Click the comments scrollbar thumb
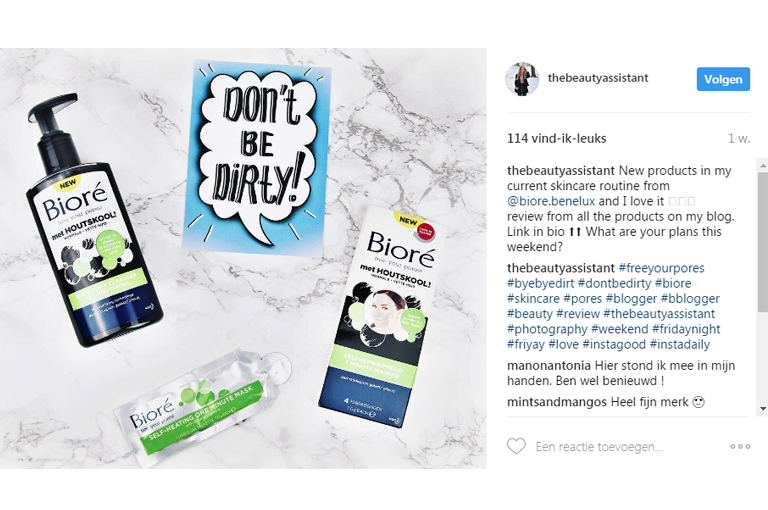768x510 pixels. pyautogui.click(x=763, y=242)
